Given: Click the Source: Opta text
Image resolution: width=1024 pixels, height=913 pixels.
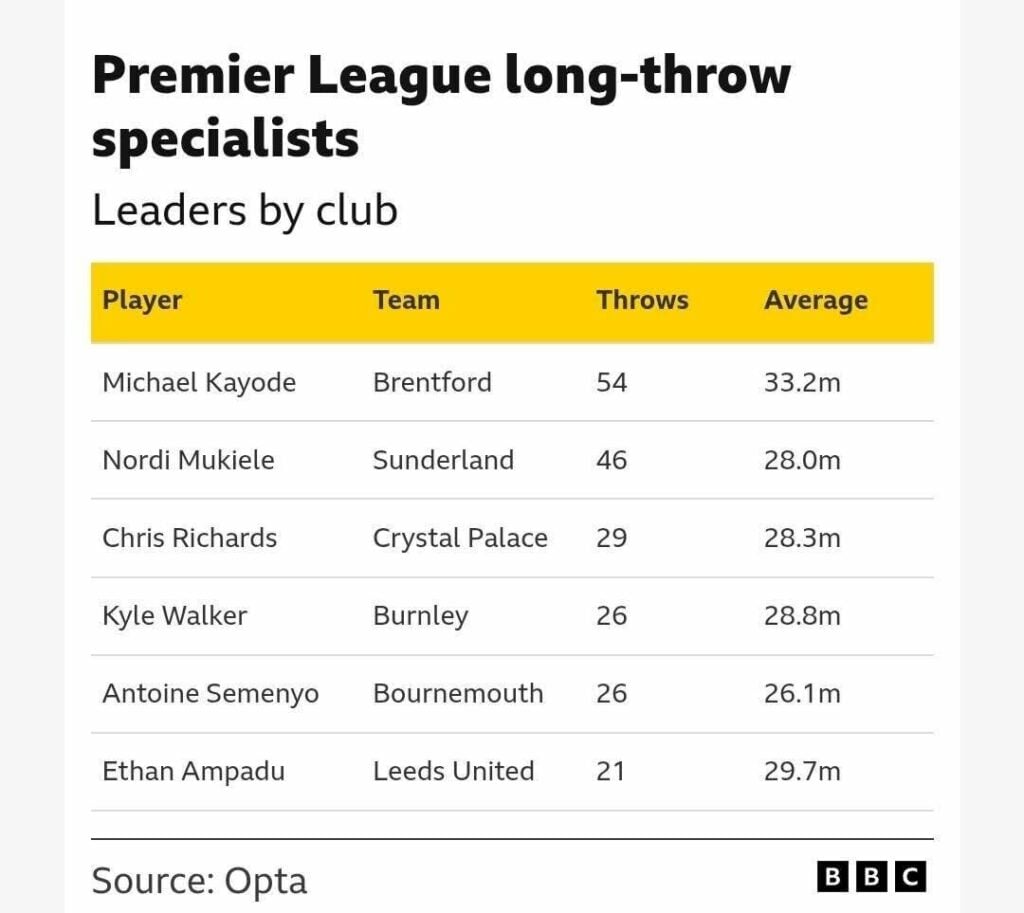Looking at the screenshot, I should [199, 881].
